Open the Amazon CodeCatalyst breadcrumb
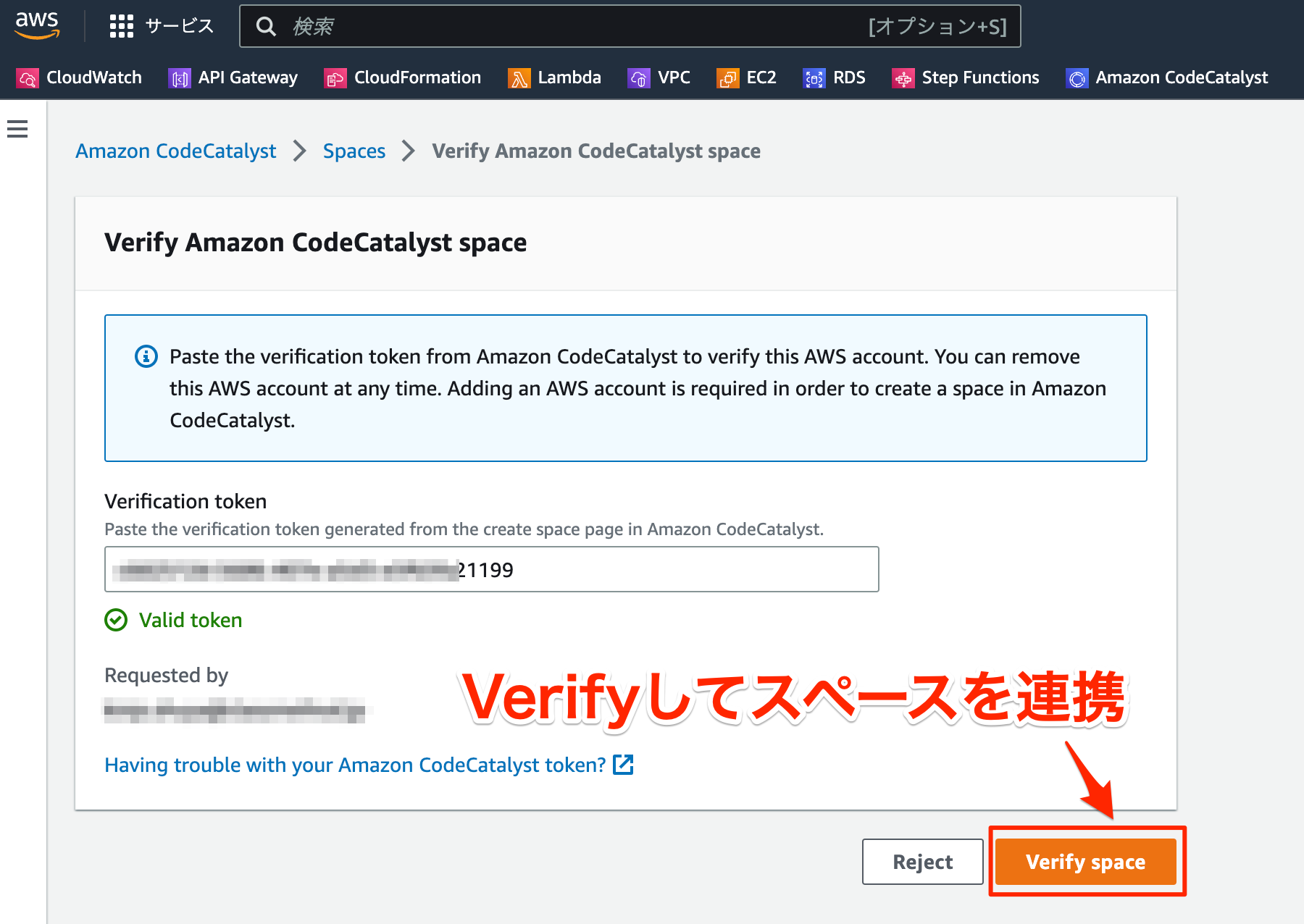Viewport: 1304px width, 924px height. (175, 151)
